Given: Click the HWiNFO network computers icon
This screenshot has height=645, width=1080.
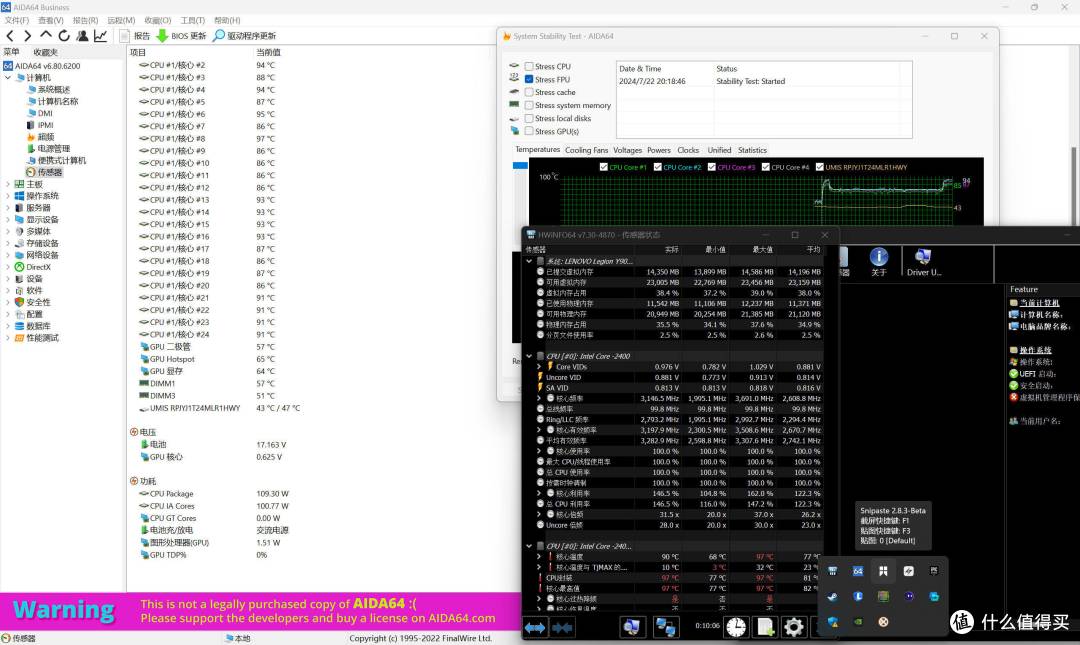Looking at the screenshot, I should [x=665, y=627].
